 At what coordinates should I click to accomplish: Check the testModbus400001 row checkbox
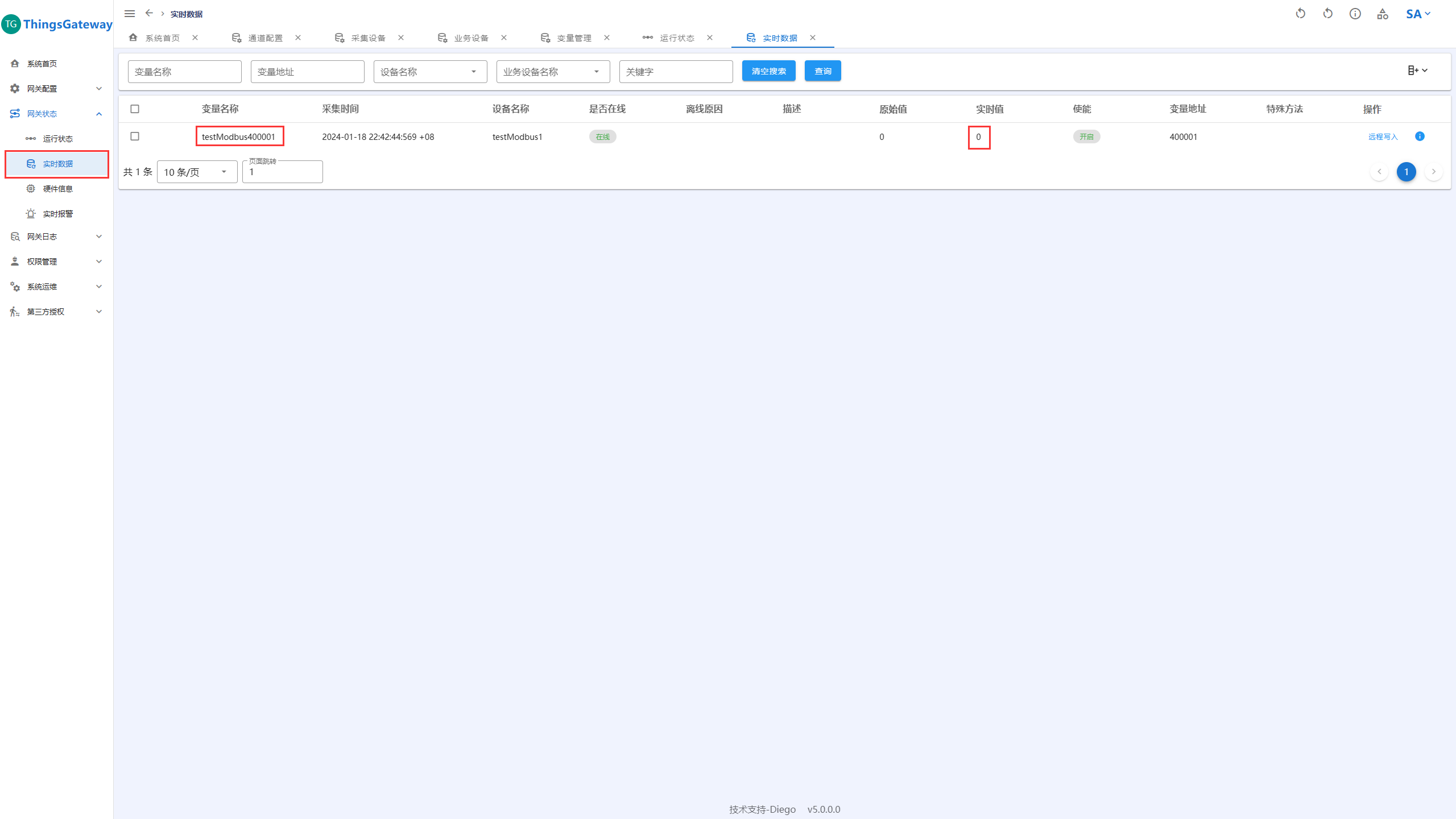[135, 136]
